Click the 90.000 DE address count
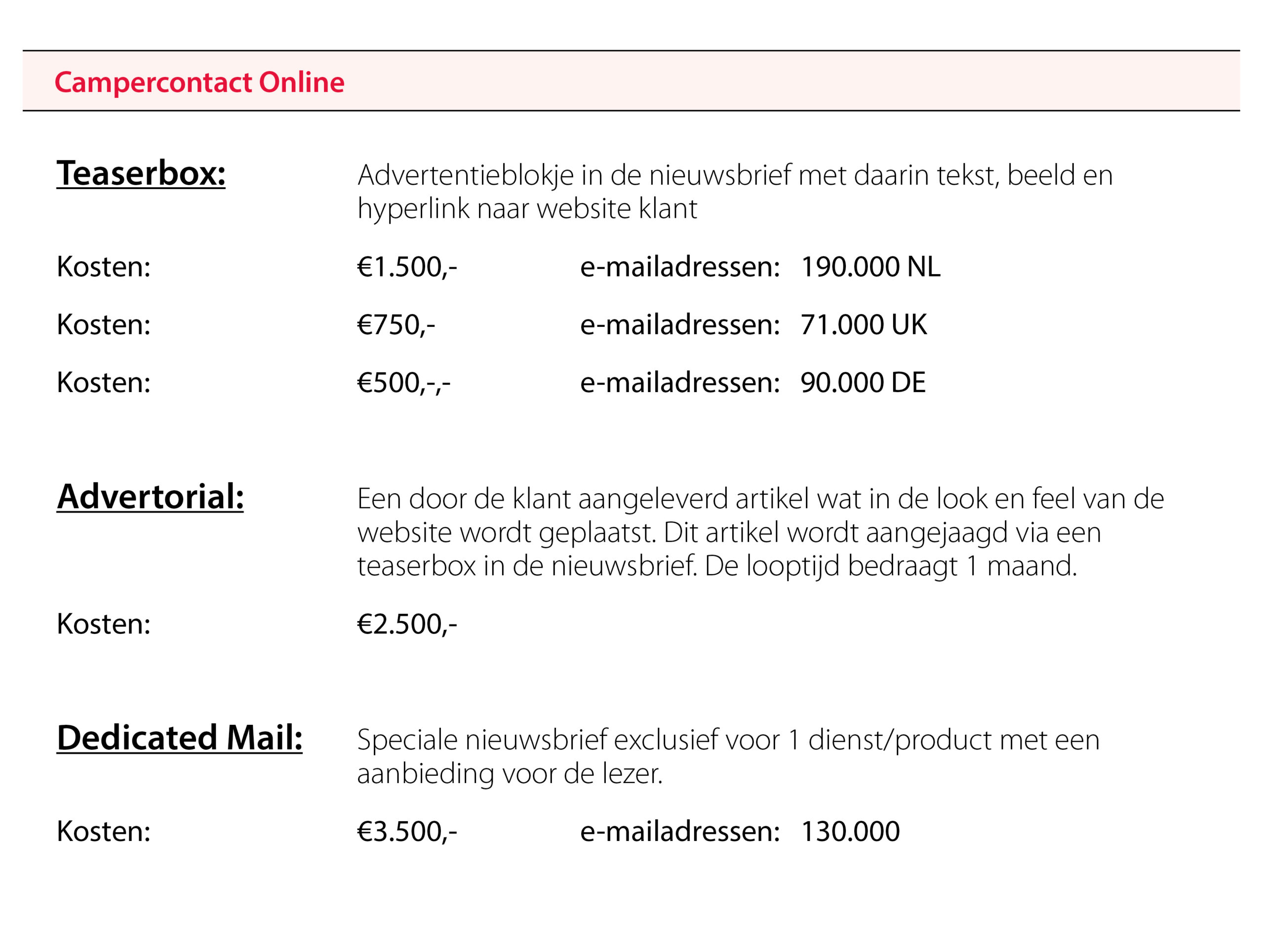The image size is (1264, 952). pos(862,382)
